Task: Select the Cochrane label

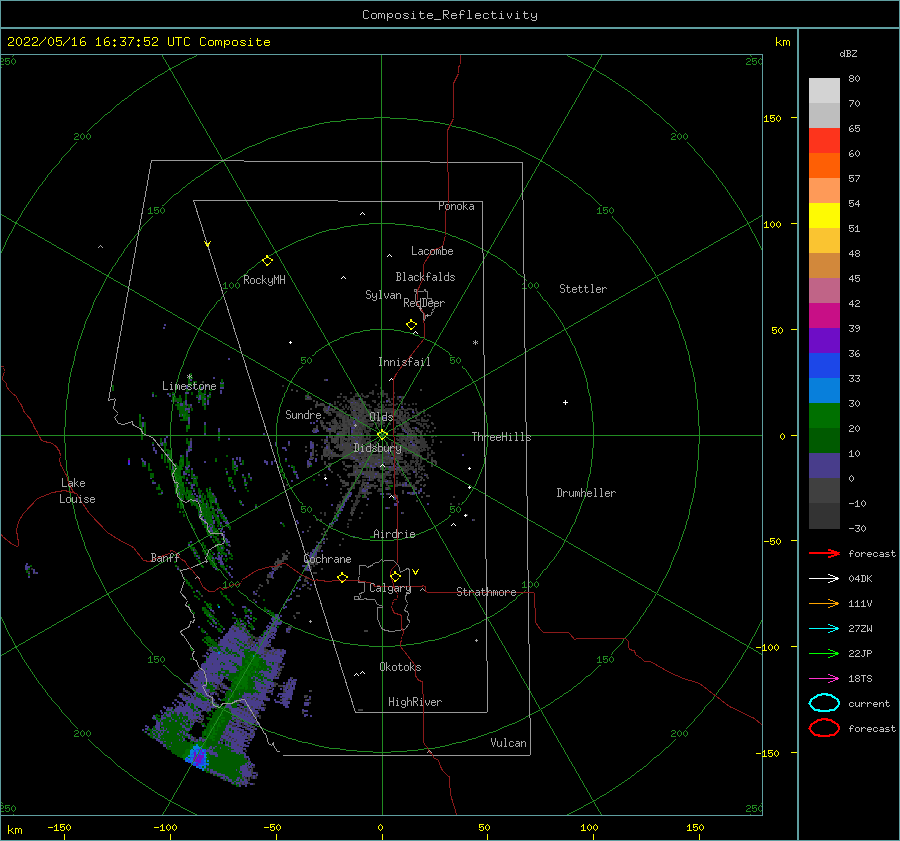Action: (327, 559)
